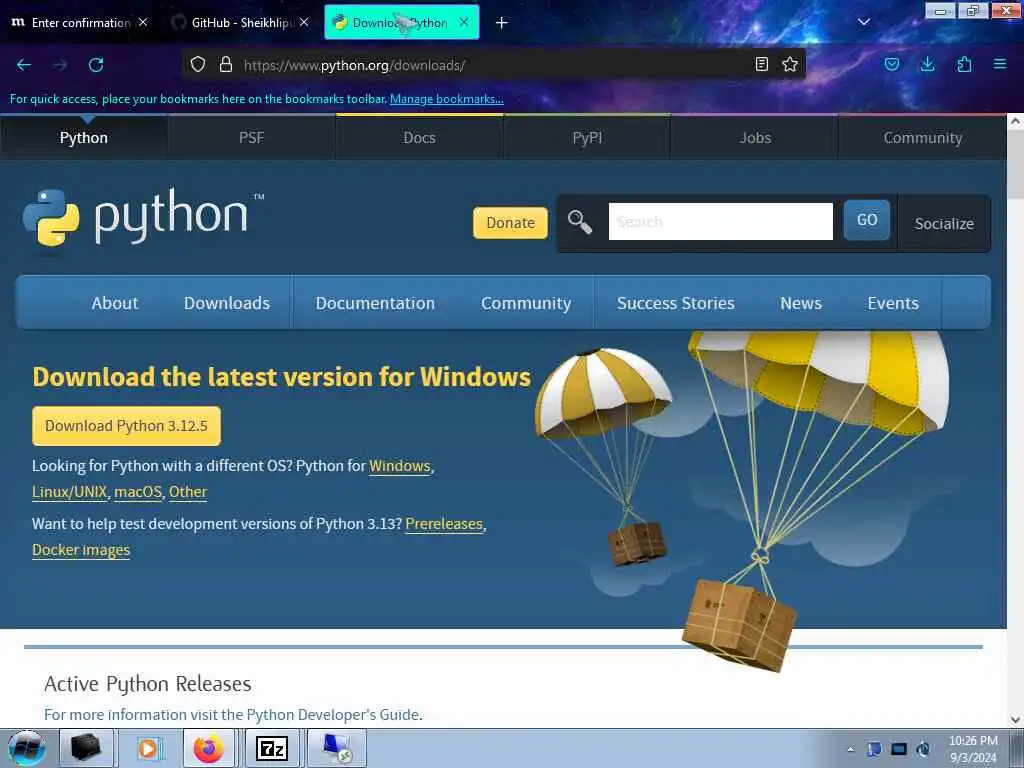Image resolution: width=1024 pixels, height=768 pixels.
Task: Focus the site Search input field
Action: (721, 221)
